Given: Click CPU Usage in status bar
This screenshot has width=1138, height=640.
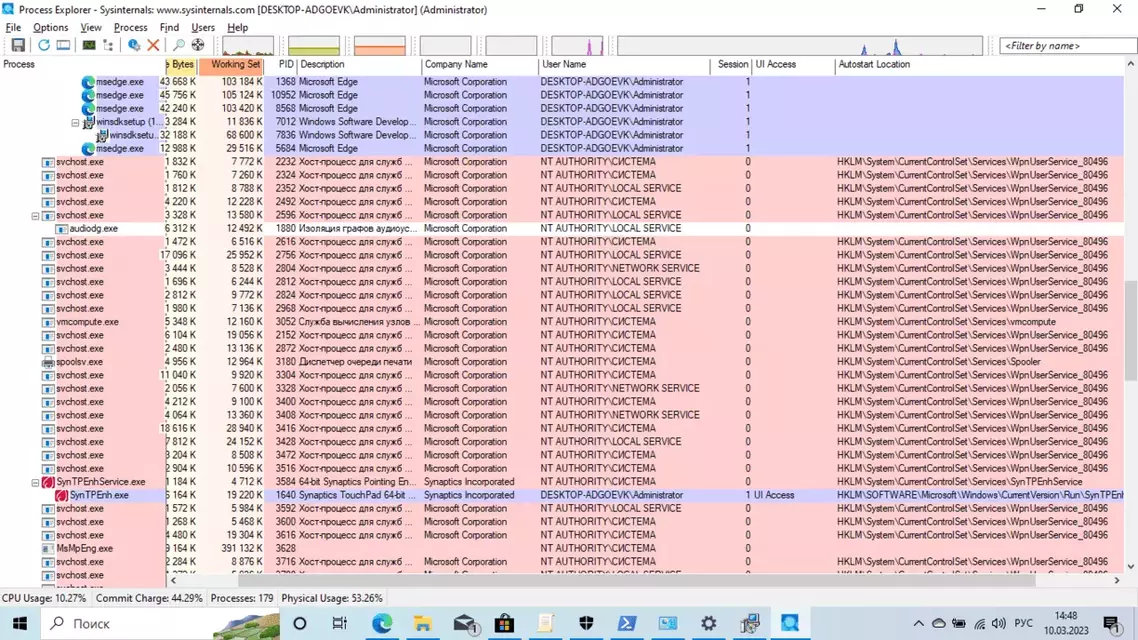Looking at the screenshot, I should pyautogui.click(x=44, y=599).
